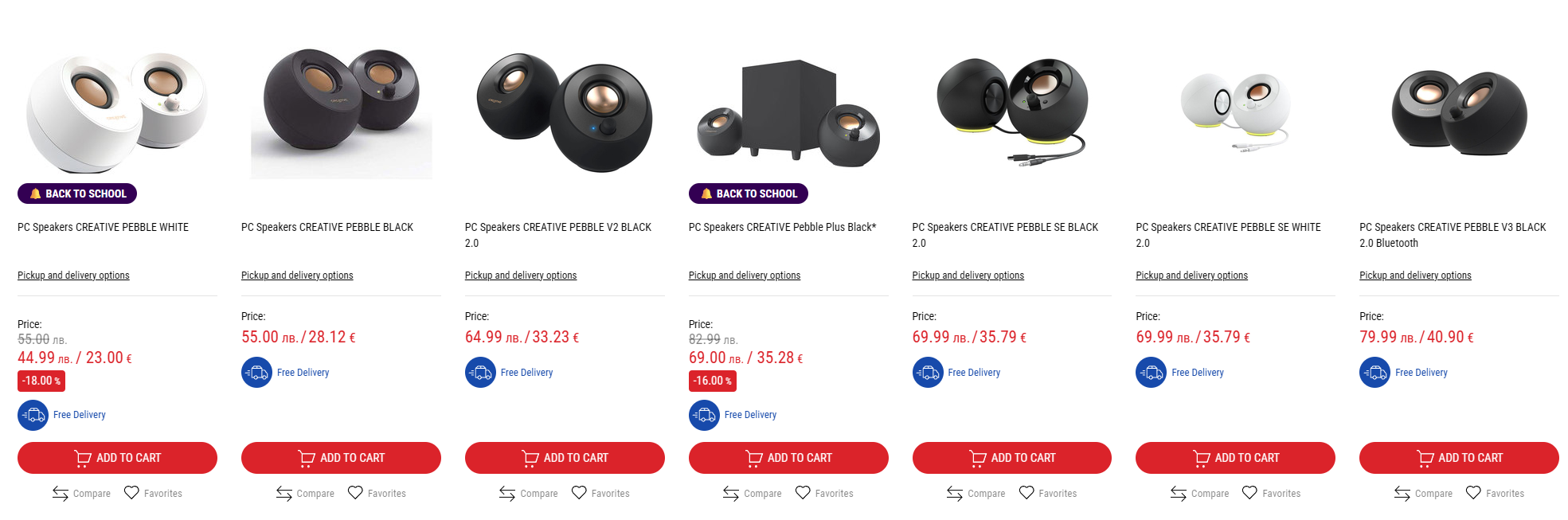Open Pickup and delivery options for Pebble V2 Black
The image size is (1568, 520).
pos(521,276)
